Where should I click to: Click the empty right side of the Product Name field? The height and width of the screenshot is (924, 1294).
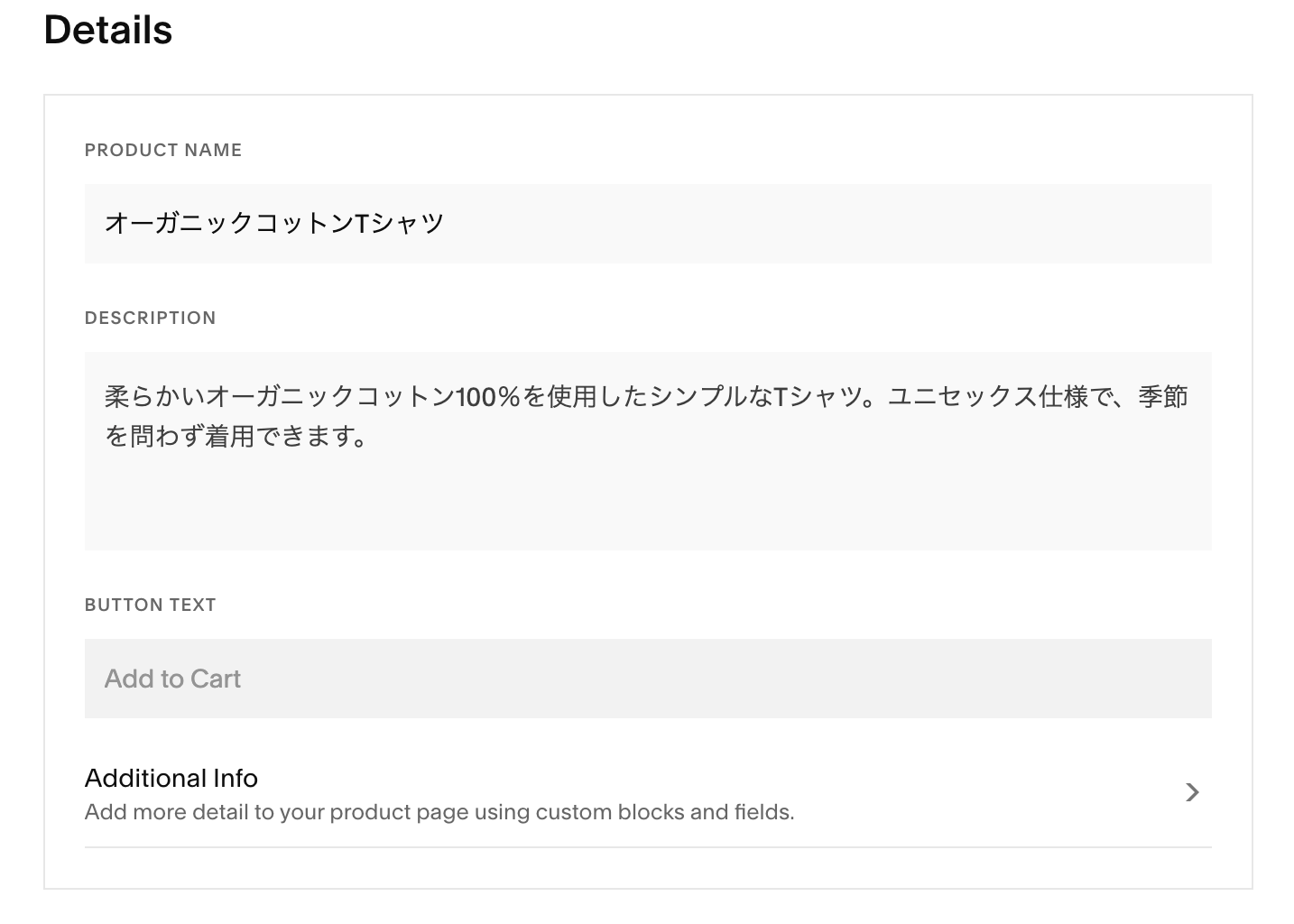pos(902,224)
